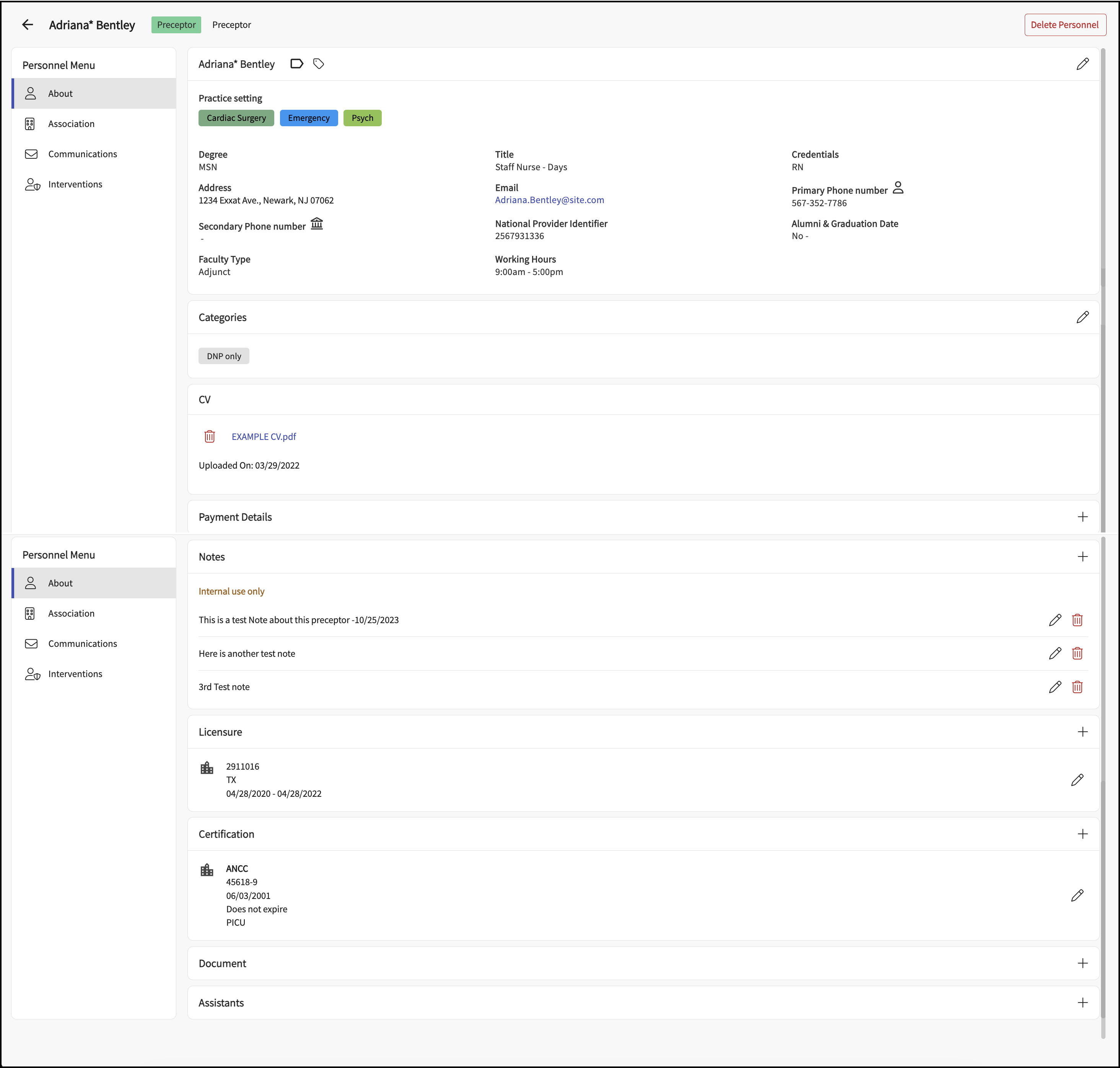Open Association in top Personnel Menu
1120x1068 pixels.
[x=71, y=124]
